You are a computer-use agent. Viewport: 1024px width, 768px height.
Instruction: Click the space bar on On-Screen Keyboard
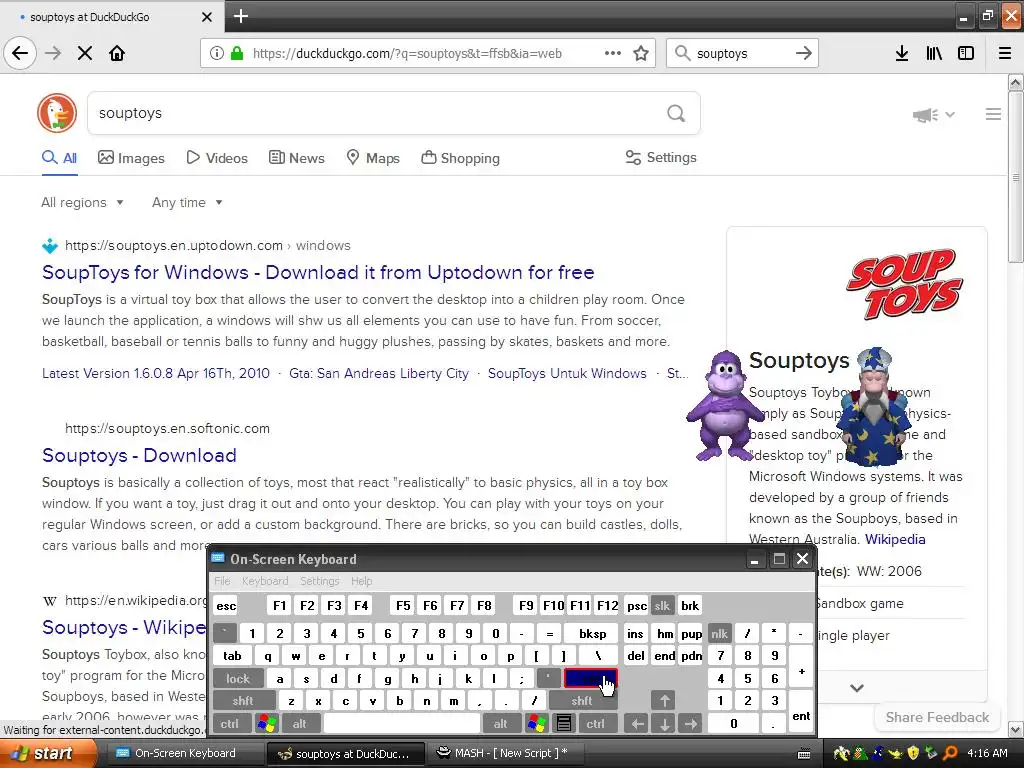tap(402, 724)
